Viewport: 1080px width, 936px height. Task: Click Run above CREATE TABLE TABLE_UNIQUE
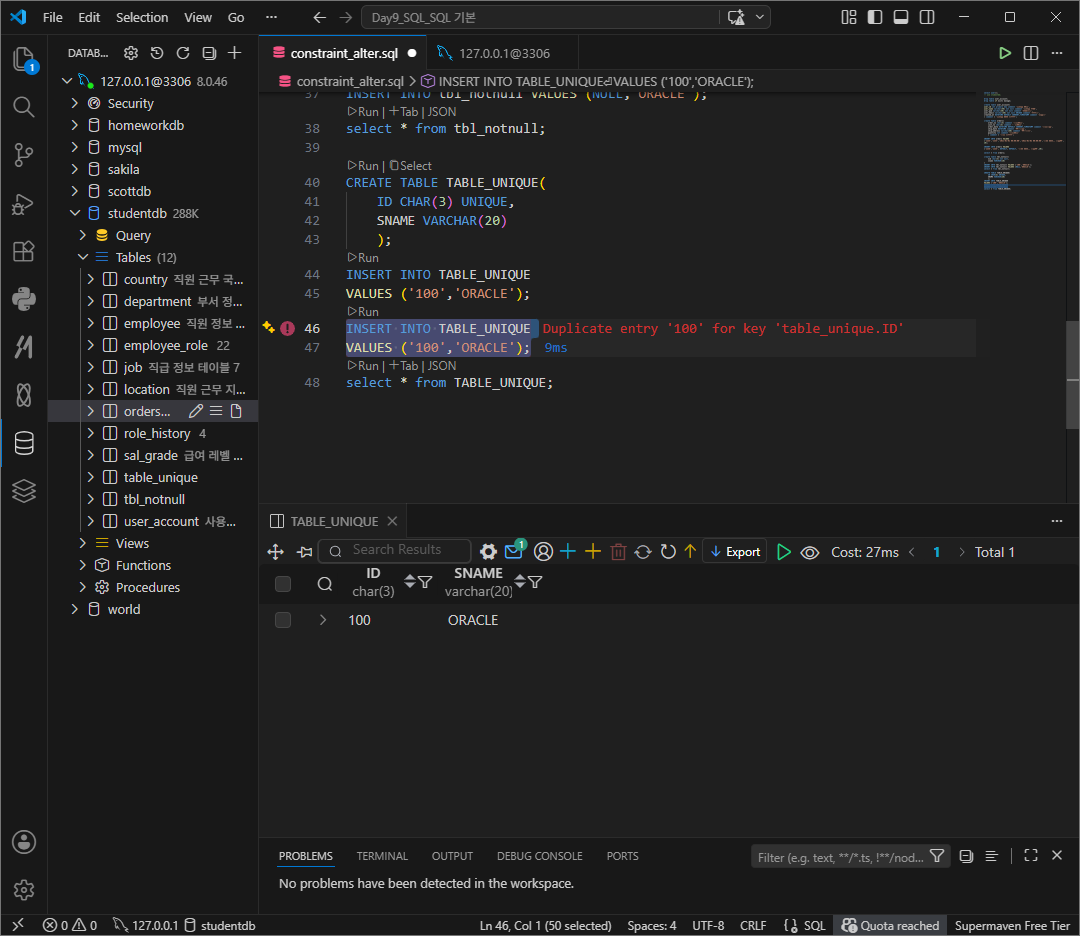[x=363, y=166]
